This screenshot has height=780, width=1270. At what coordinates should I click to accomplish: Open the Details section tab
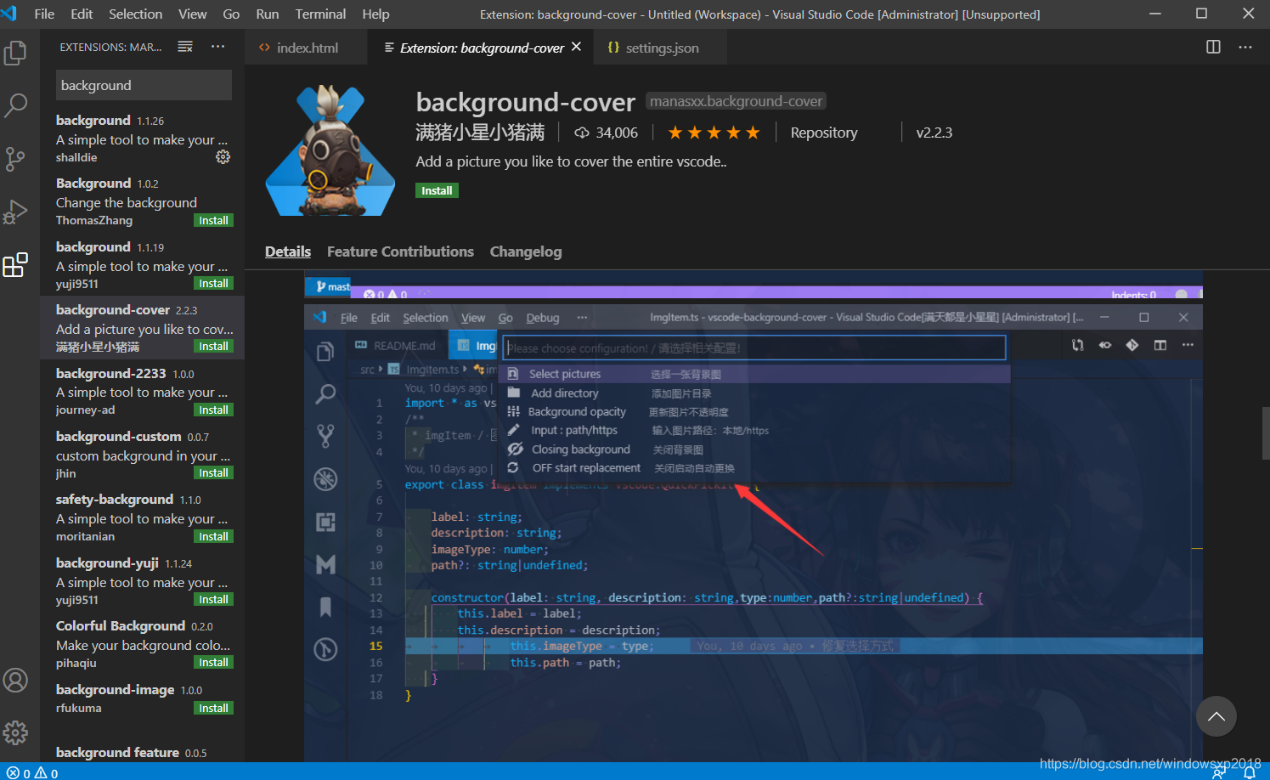point(288,252)
